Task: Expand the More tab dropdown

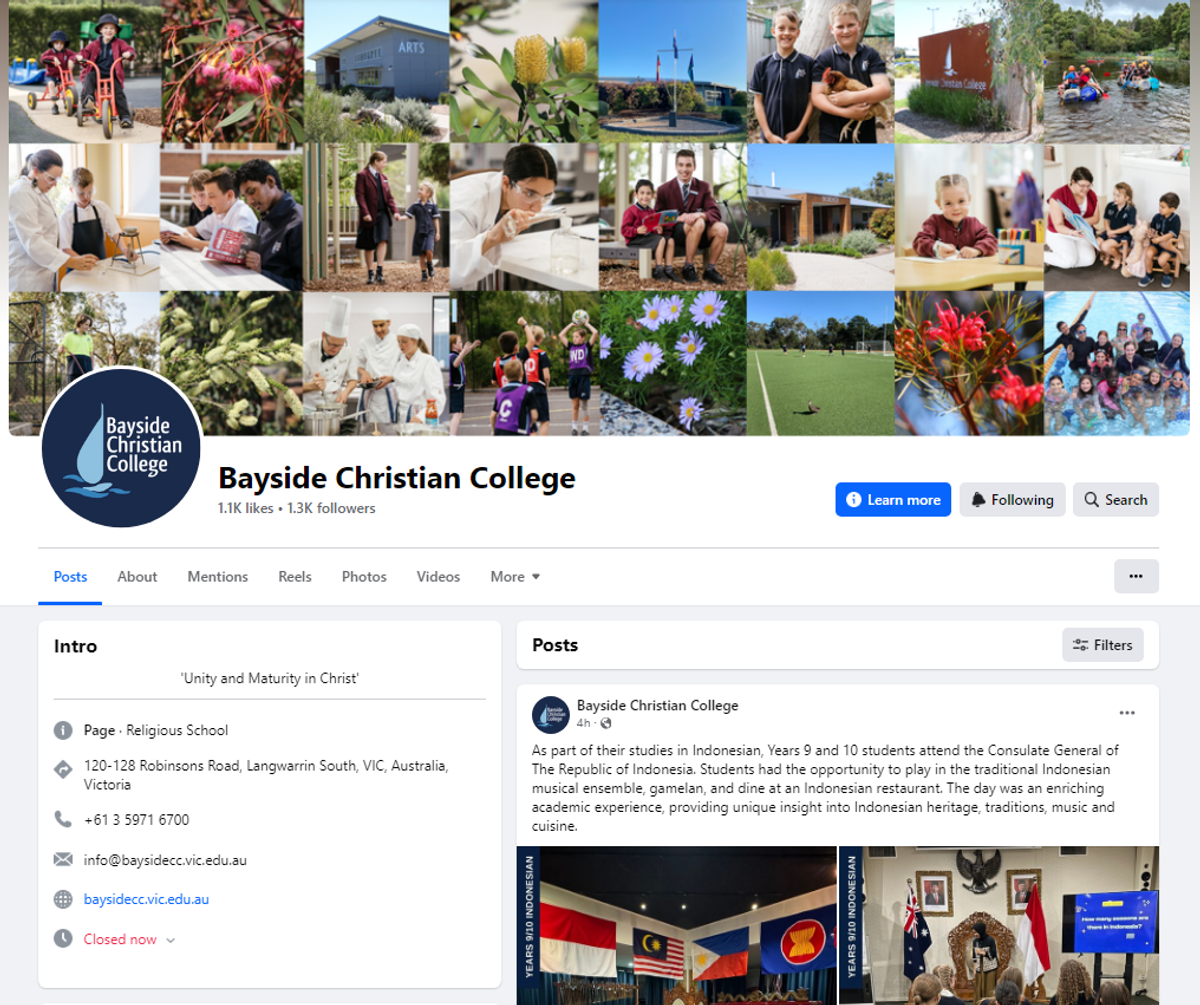Action: pyautogui.click(x=515, y=576)
